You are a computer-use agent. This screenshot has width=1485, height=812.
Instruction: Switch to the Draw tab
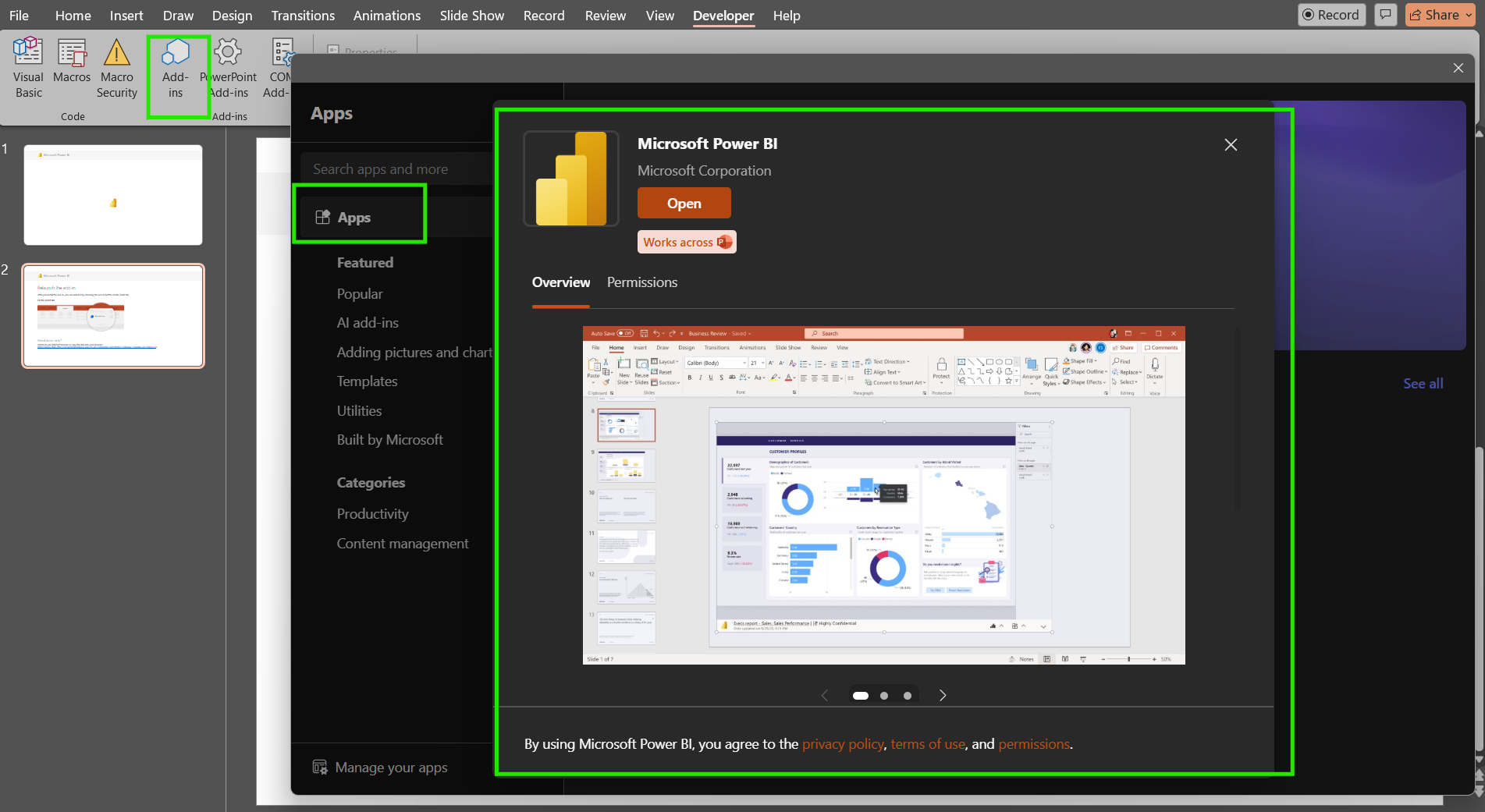pyautogui.click(x=178, y=16)
